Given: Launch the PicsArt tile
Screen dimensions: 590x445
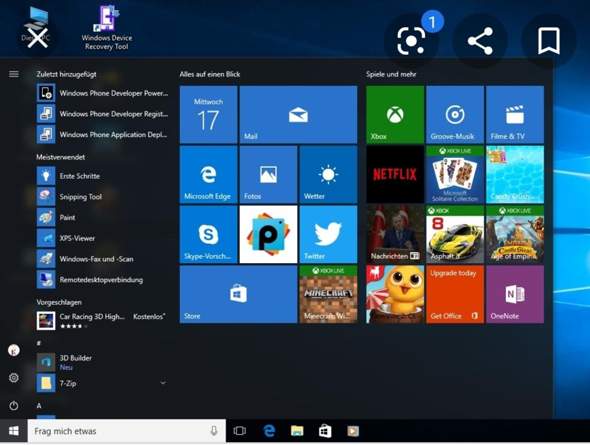Looking at the screenshot, I should pos(268,234).
